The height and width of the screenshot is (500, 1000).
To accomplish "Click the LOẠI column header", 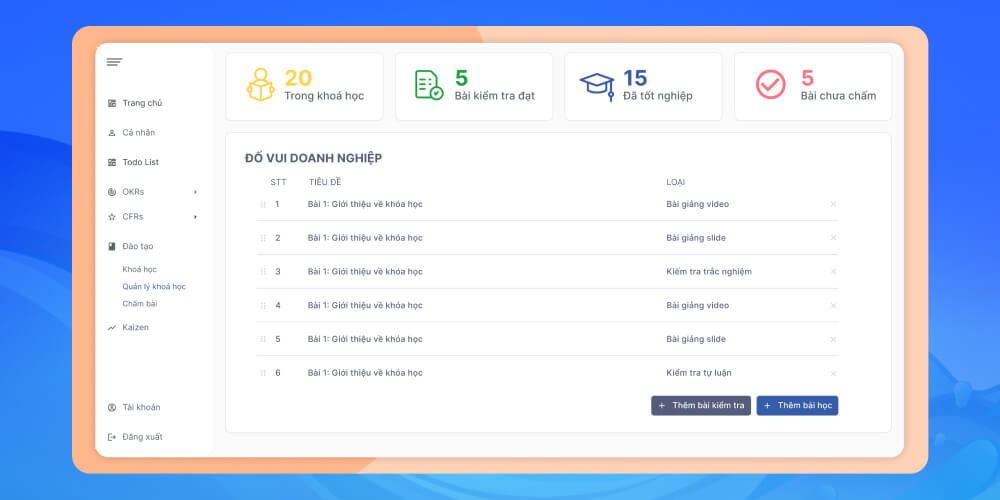I will (x=675, y=182).
